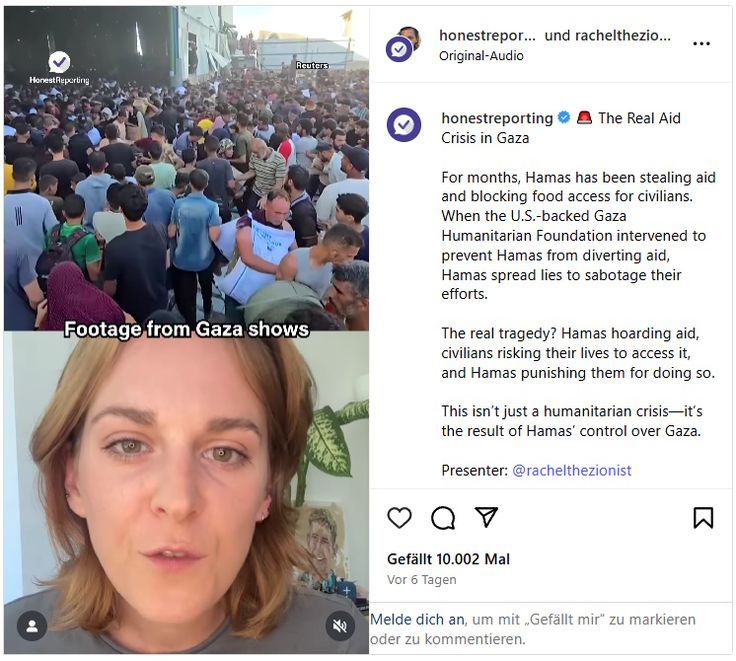Open @rachelthezionist presenter mention
The height and width of the screenshot is (661, 736).
click(x=572, y=470)
